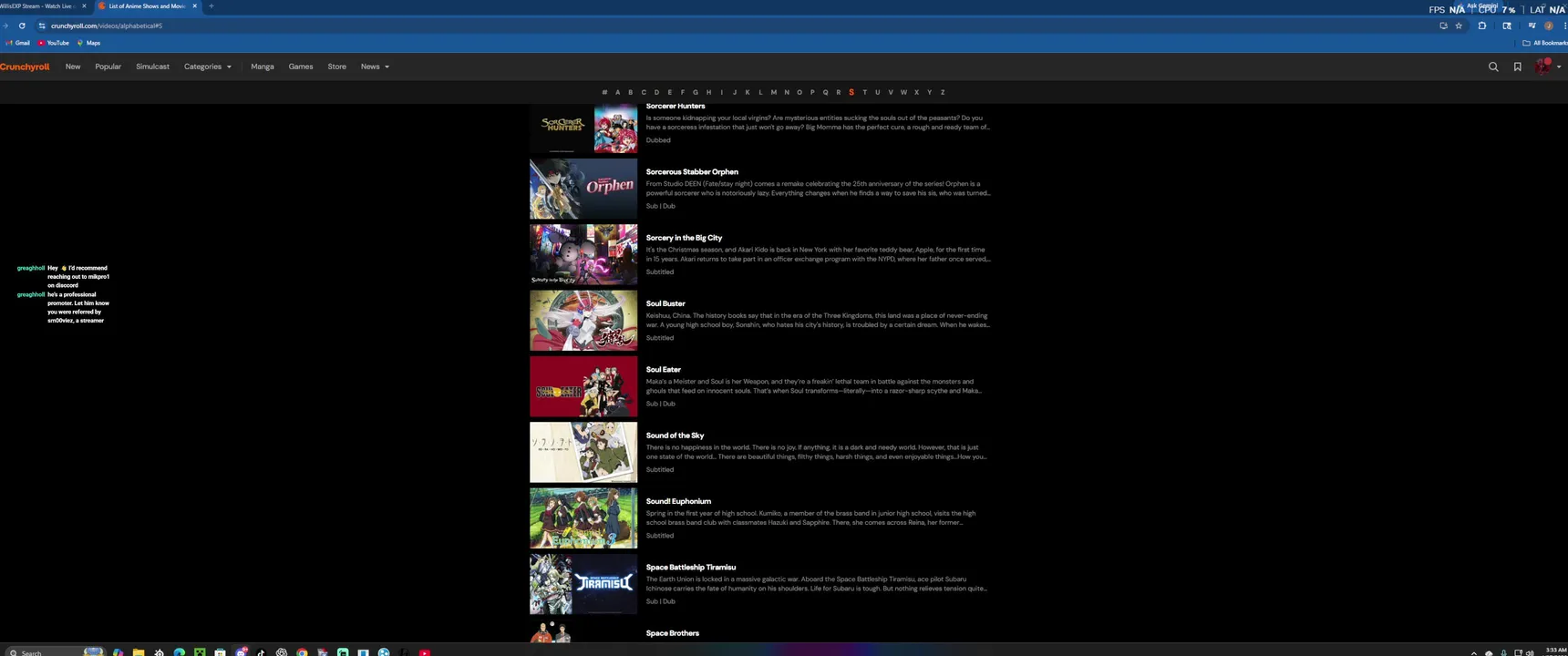The height and width of the screenshot is (656, 1568).
Task: Open the Crunchyroll search icon
Action: tap(1493, 67)
